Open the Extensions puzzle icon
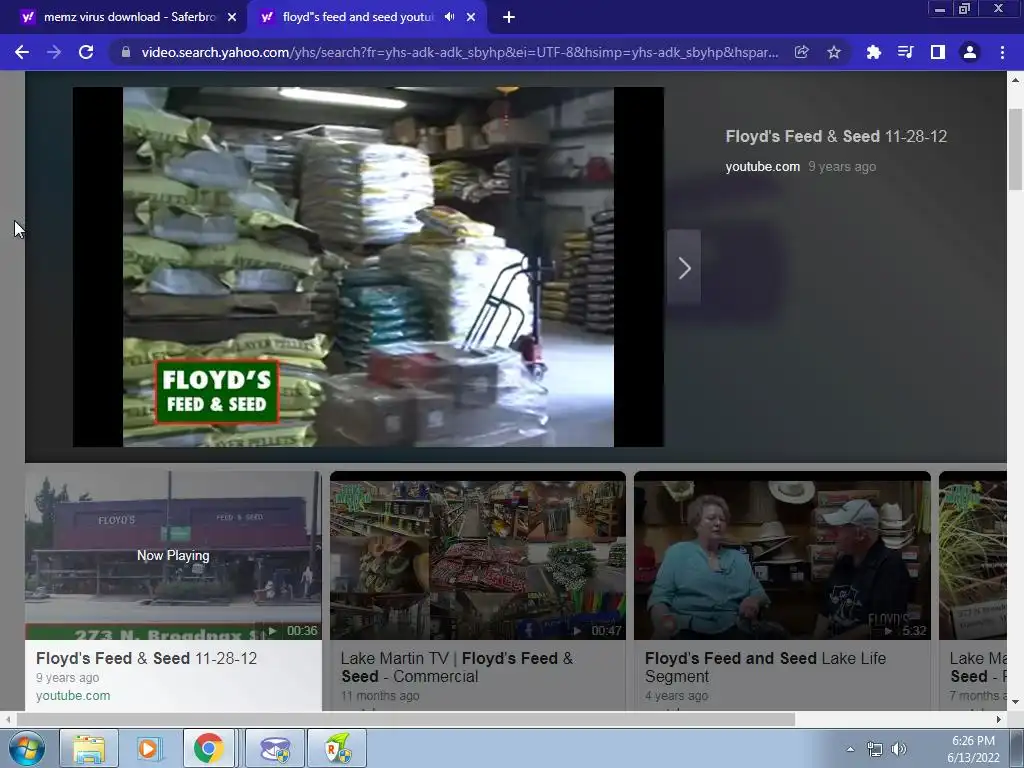The height and width of the screenshot is (768, 1024). point(873,52)
